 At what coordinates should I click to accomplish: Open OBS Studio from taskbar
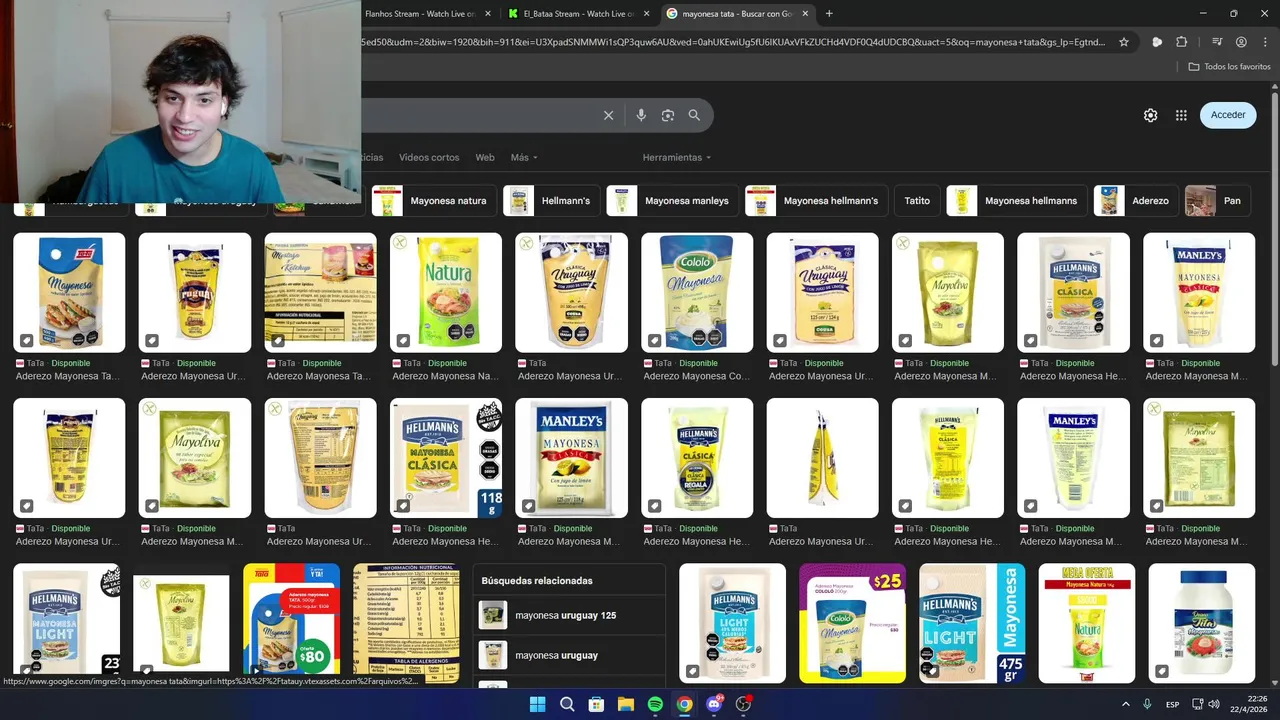click(743, 704)
